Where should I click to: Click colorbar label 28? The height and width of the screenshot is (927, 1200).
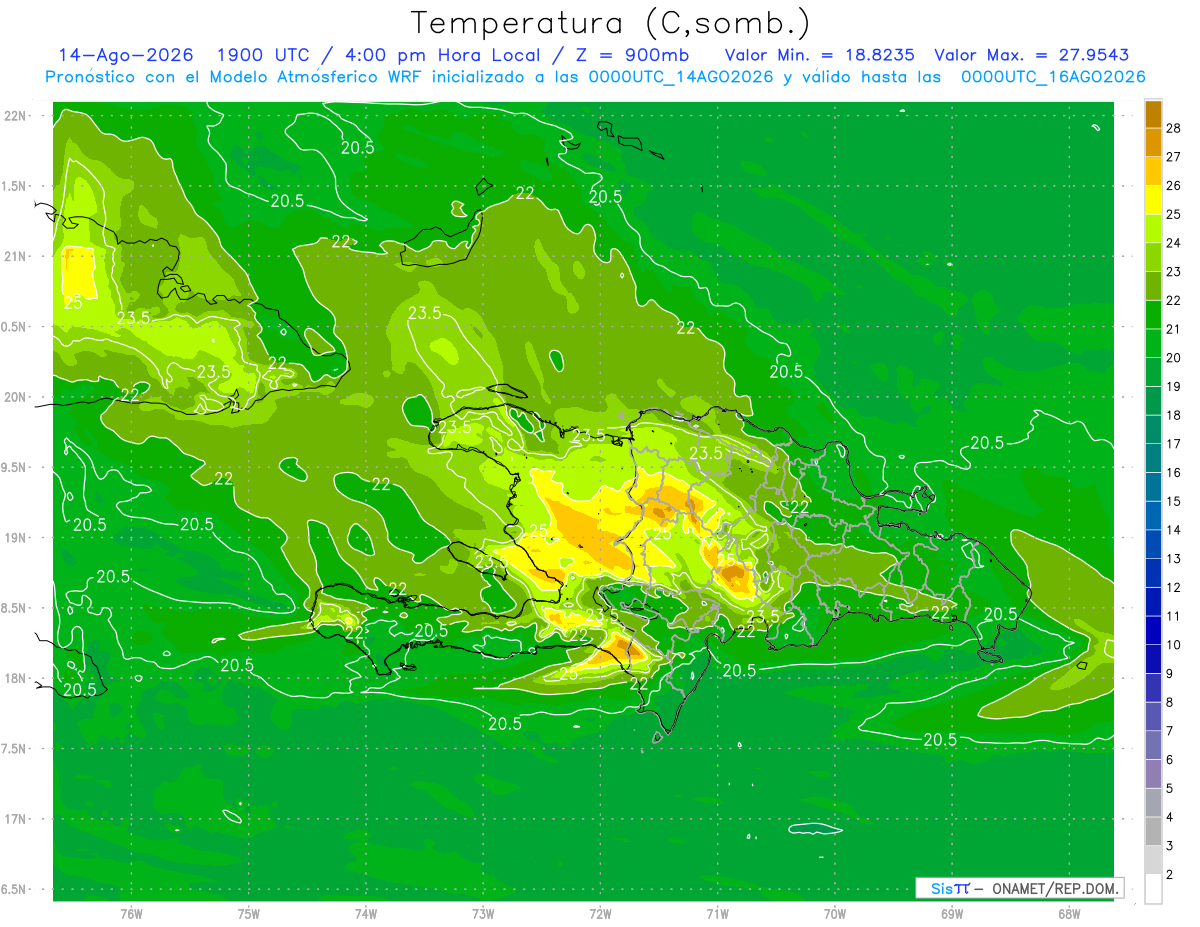point(1174,127)
